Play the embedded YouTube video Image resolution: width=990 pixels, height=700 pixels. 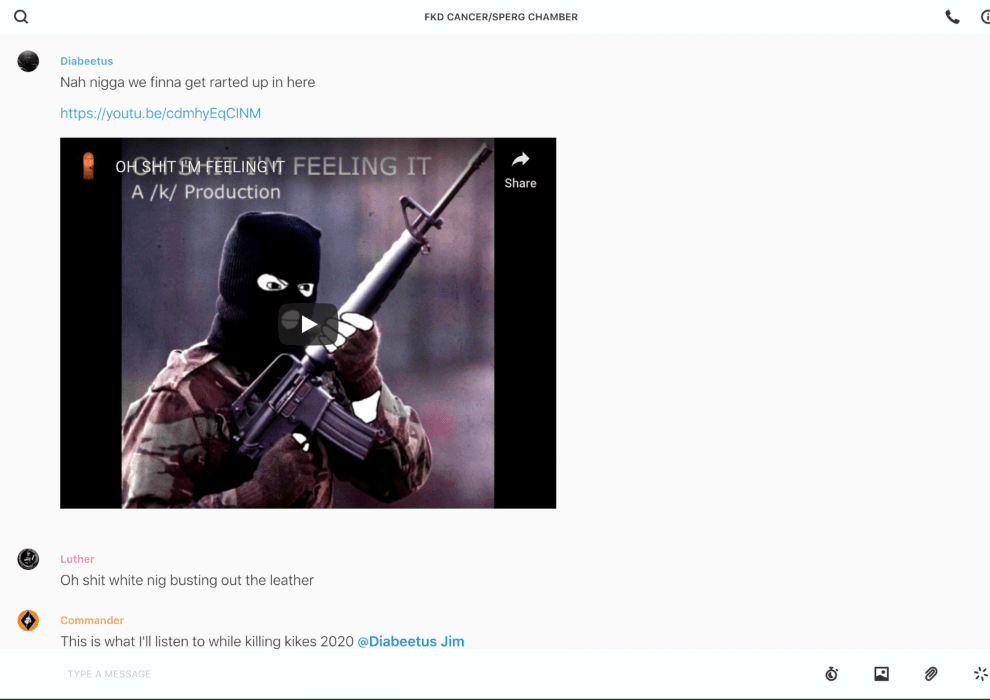[x=308, y=324]
